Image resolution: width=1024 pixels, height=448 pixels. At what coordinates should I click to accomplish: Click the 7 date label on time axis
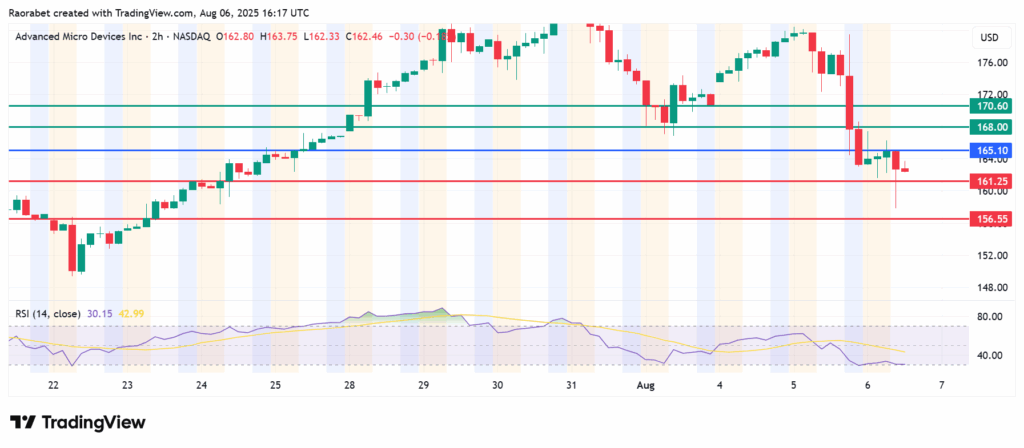[x=941, y=385]
